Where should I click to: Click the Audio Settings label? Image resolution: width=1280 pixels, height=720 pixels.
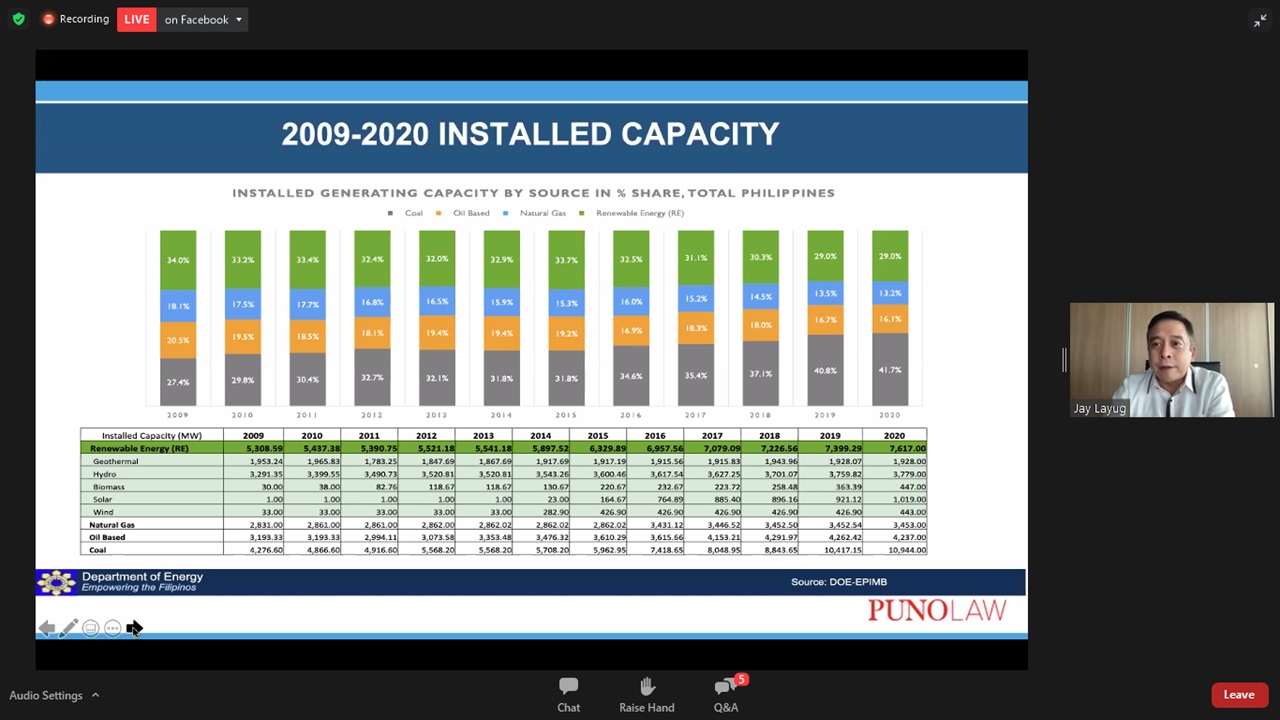[46, 695]
